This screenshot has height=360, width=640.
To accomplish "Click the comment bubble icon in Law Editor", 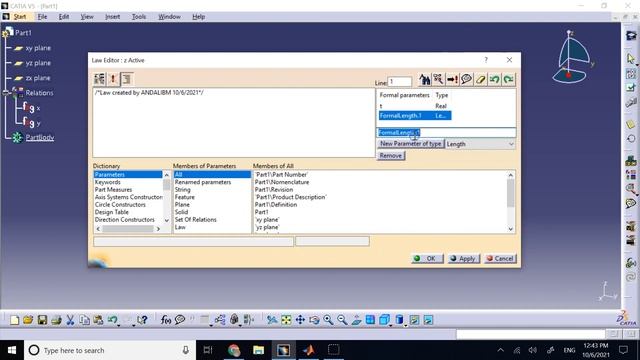I will (467, 79).
